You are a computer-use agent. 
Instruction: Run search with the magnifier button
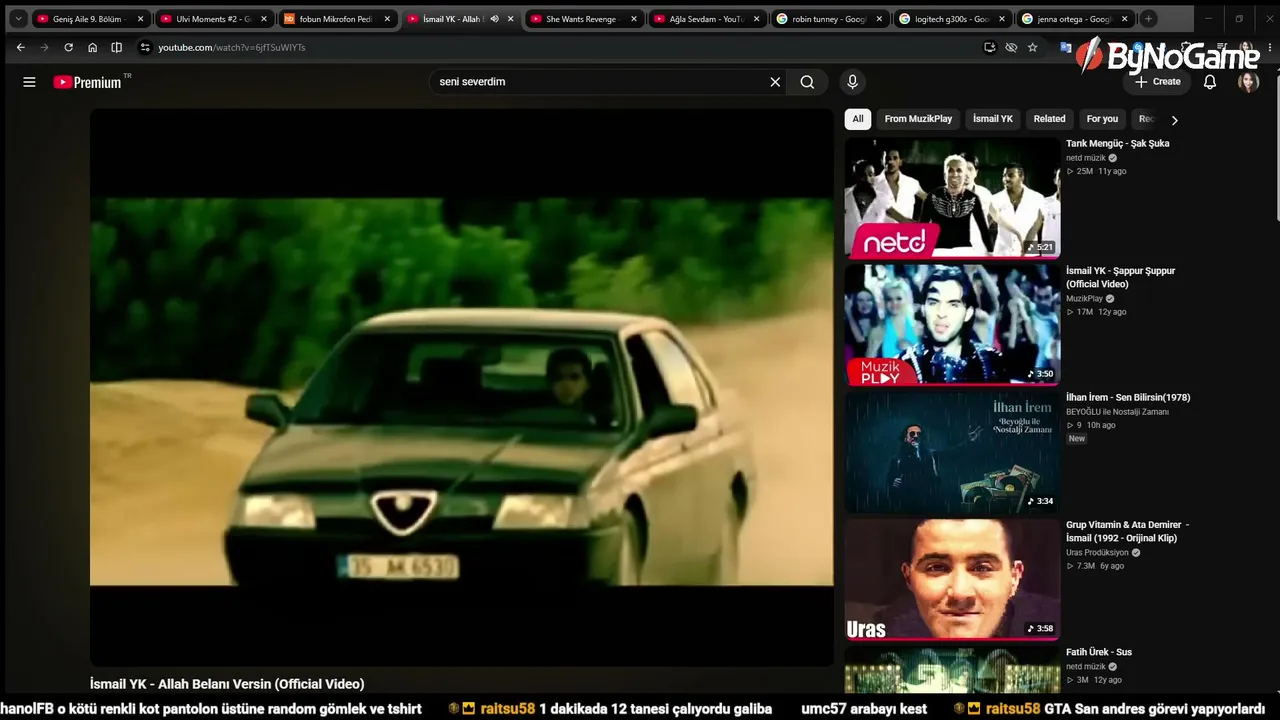click(x=807, y=82)
